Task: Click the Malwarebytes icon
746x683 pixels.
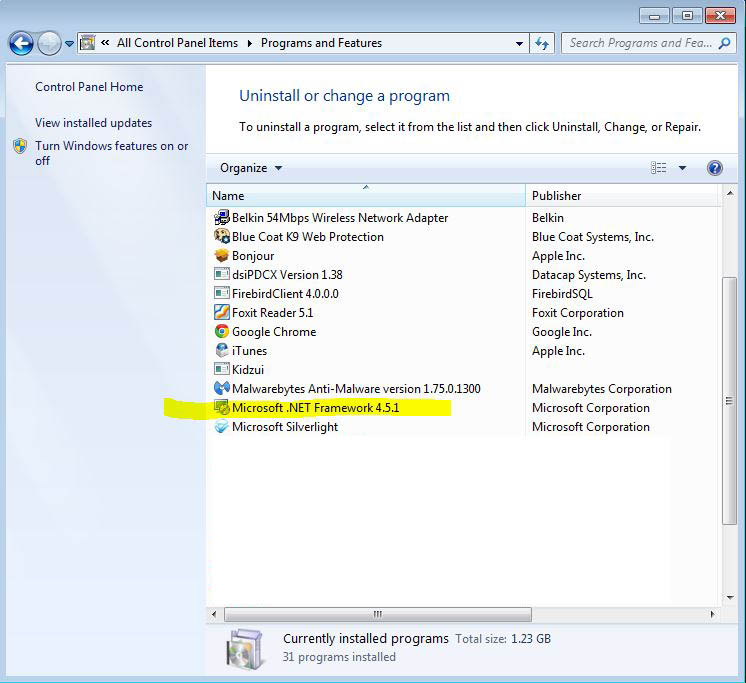Action: 222,389
